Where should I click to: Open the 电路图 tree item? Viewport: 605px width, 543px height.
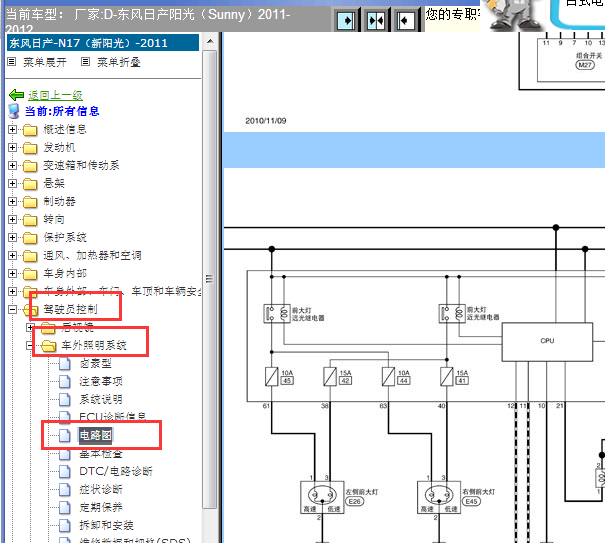click(x=96, y=435)
